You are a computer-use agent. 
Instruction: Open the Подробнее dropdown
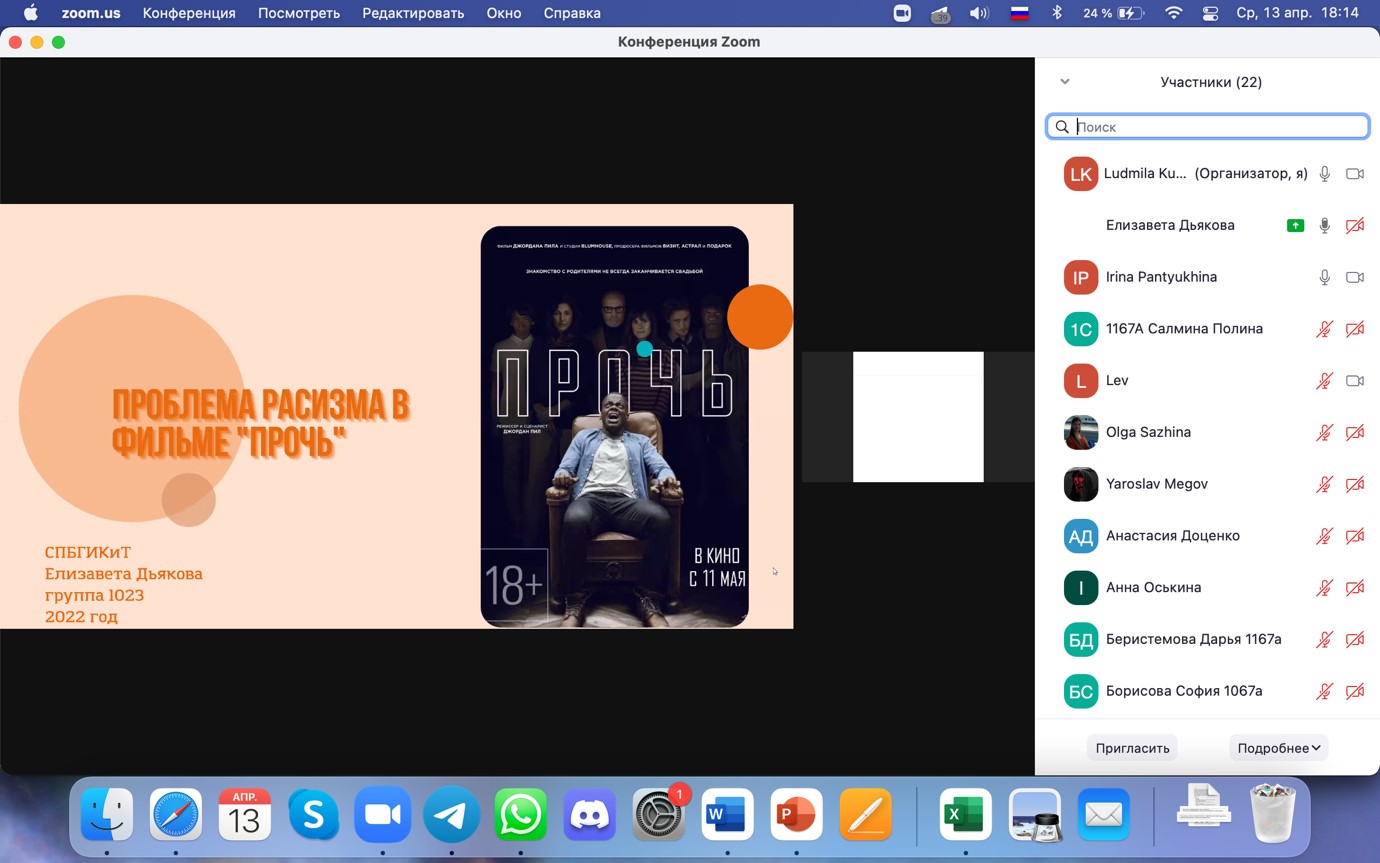pos(1278,748)
